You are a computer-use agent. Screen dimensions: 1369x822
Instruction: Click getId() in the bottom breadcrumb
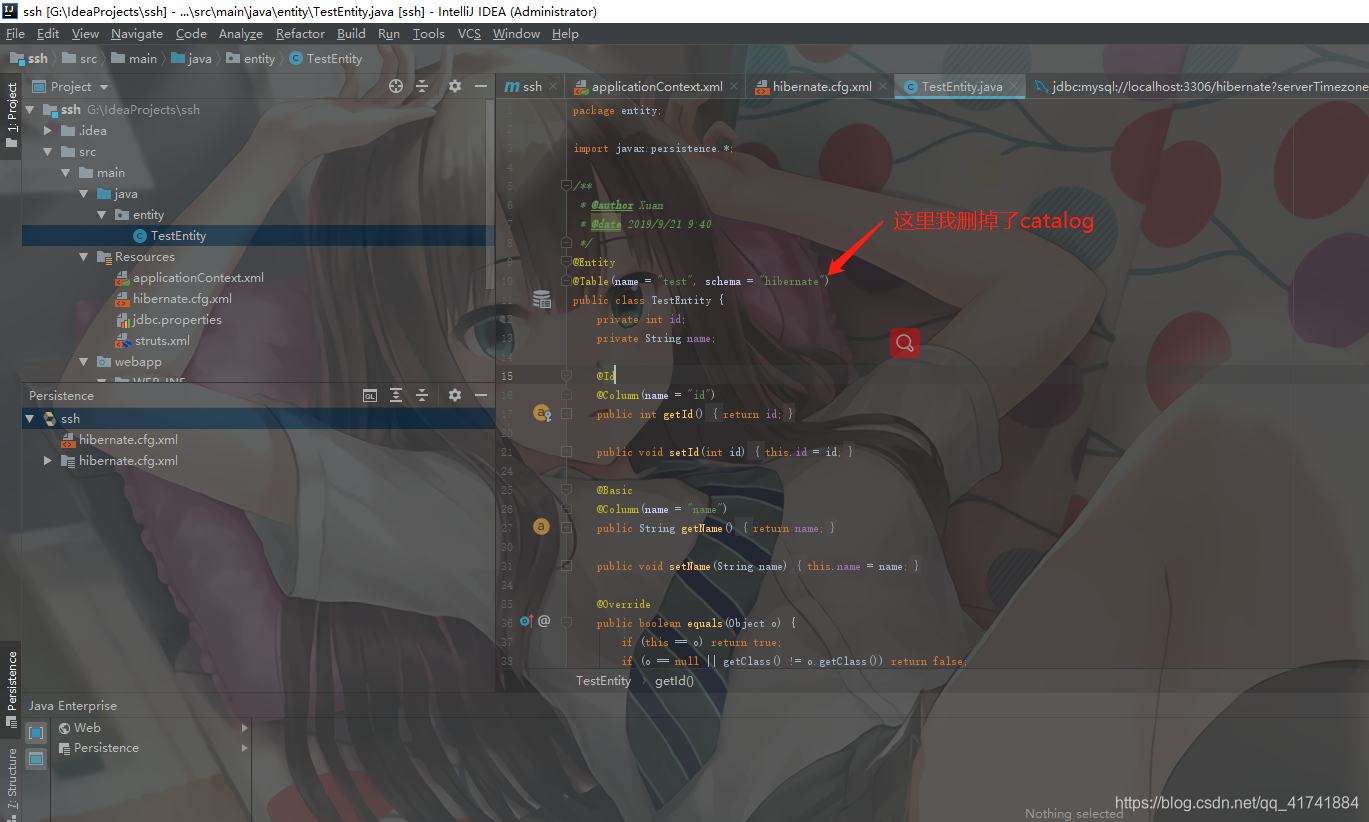[x=674, y=681]
